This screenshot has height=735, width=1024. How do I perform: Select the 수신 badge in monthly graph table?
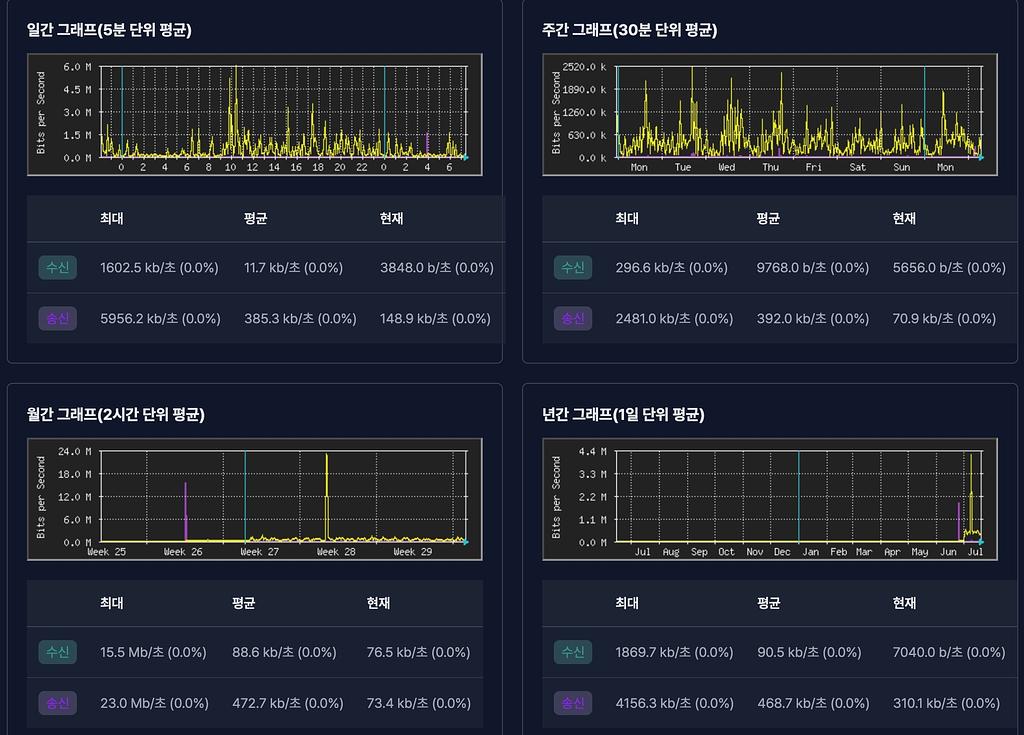pyautogui.click(x=57, y=652)
